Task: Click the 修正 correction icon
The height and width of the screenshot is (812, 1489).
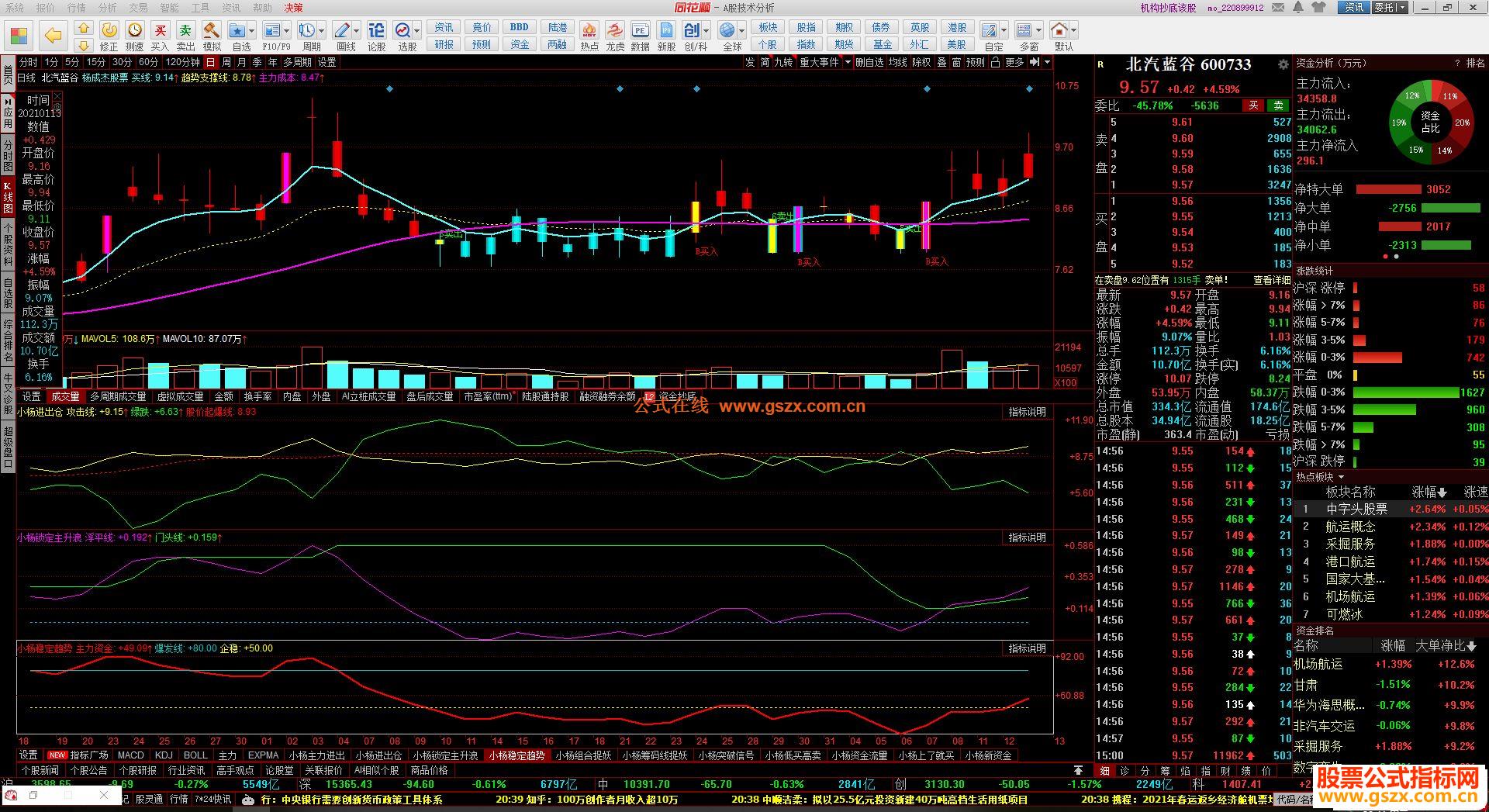Action: coord(109,30)
